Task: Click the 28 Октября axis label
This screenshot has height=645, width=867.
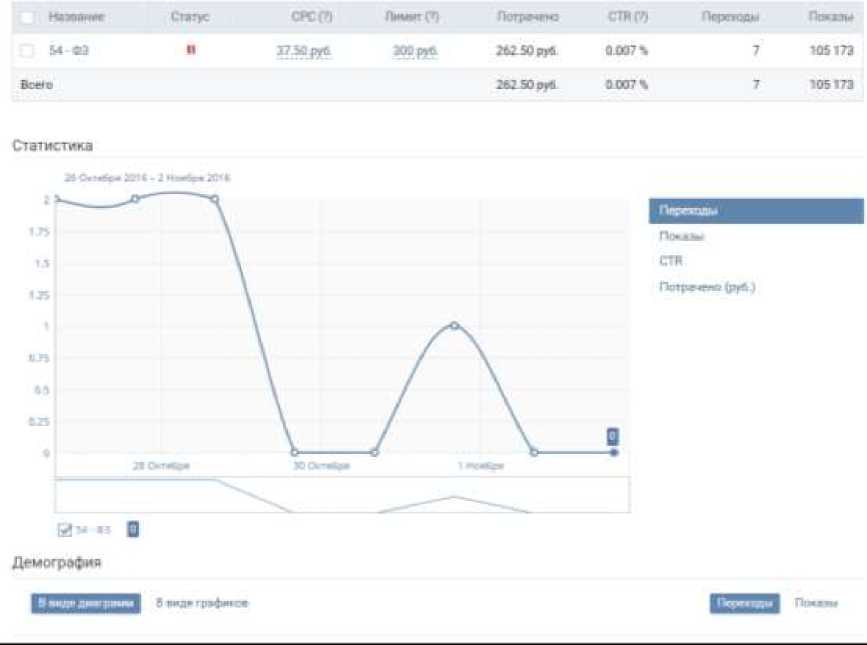Action: pyautogui.click(x=161, y=466)
